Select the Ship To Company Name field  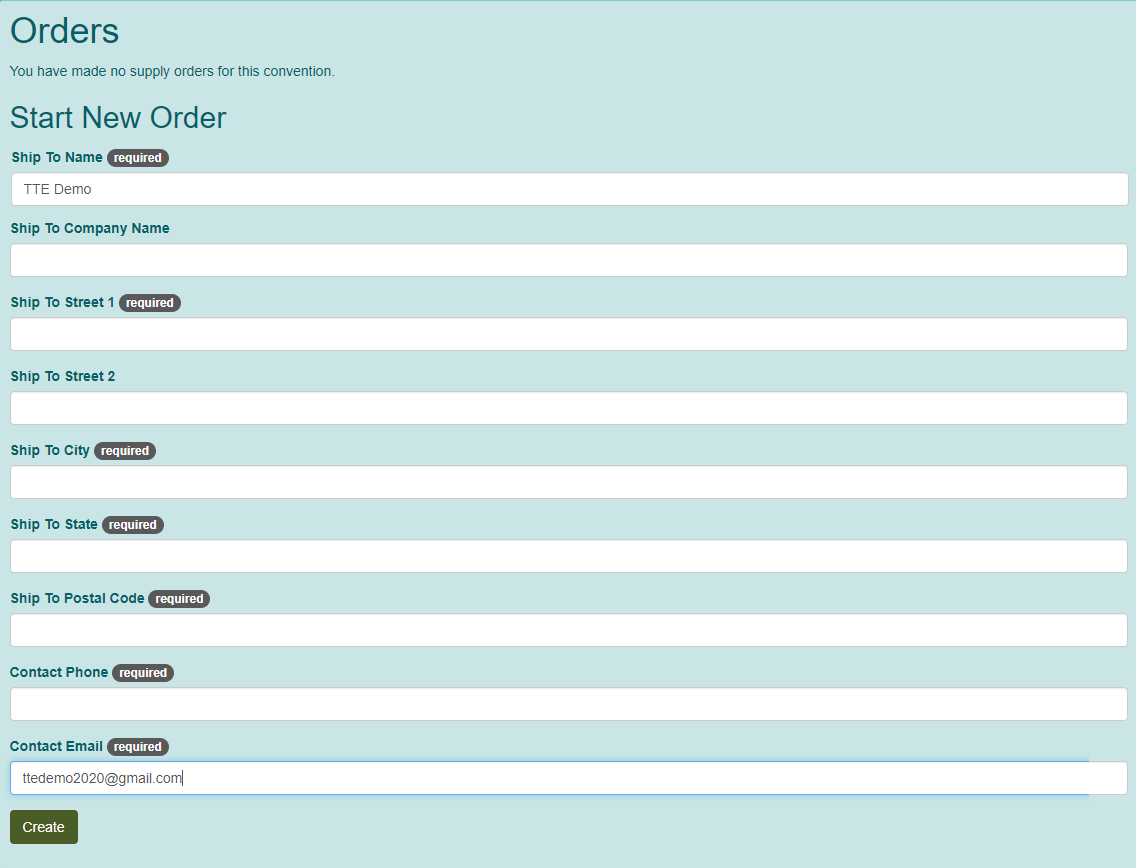tap(569, 260)
